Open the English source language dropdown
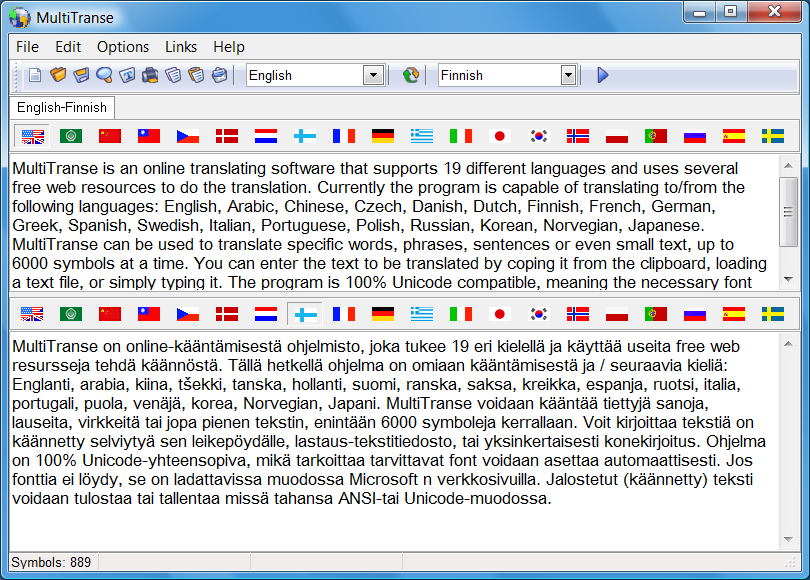810x580 pixels. tap(371, 74)
